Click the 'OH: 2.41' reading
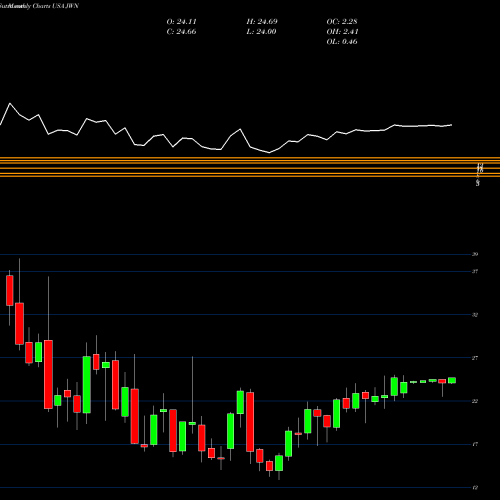The width and height of the screenshot is (500, 500). [342, 32]
